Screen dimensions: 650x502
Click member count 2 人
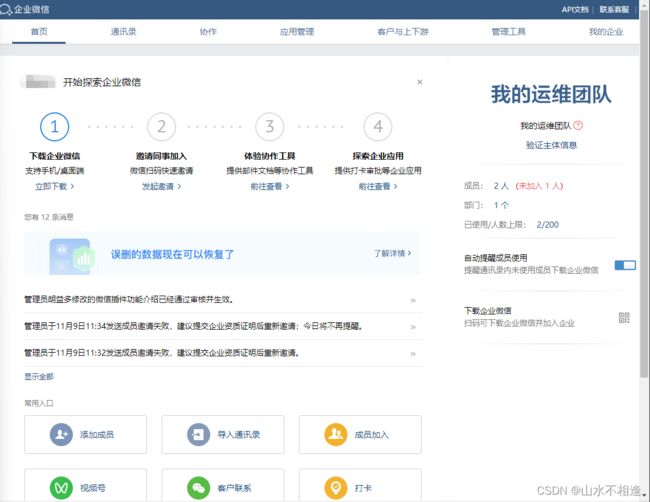pos(501,186)
